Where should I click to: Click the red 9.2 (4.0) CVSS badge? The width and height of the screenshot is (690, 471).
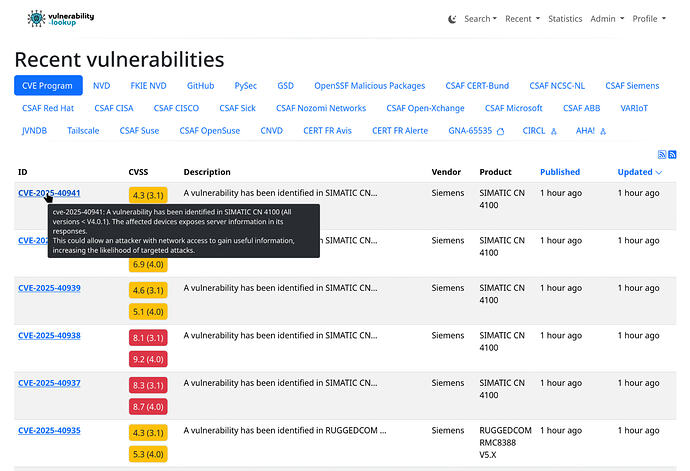coord(148,359)
